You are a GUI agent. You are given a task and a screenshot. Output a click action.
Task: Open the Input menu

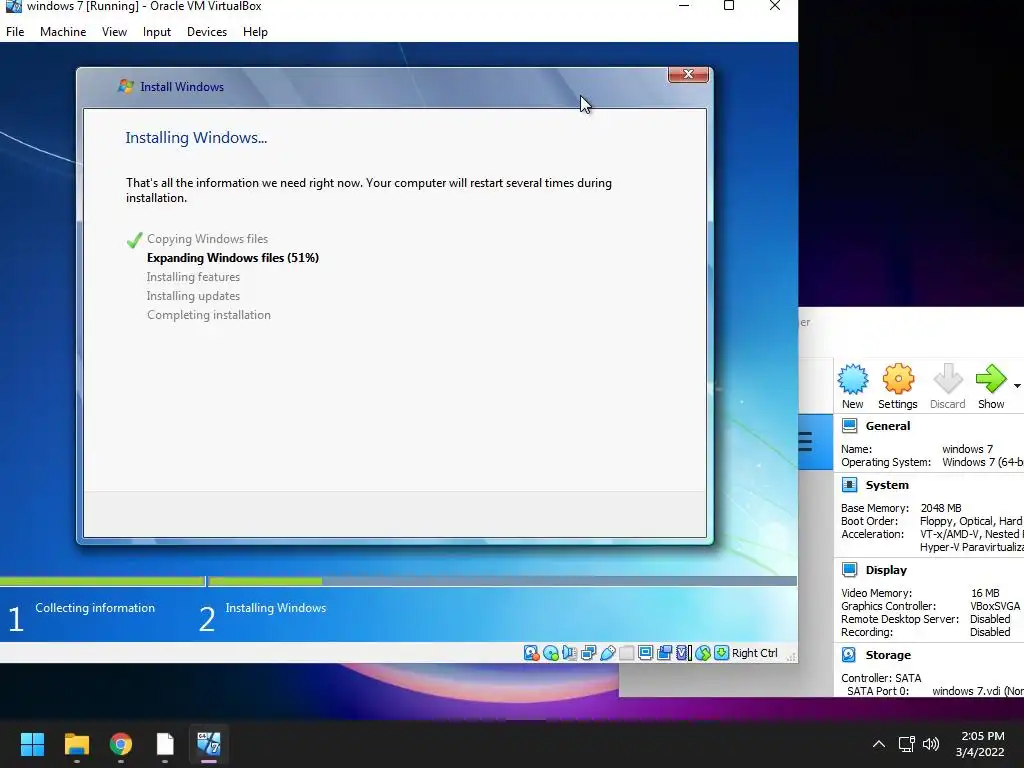157,31
